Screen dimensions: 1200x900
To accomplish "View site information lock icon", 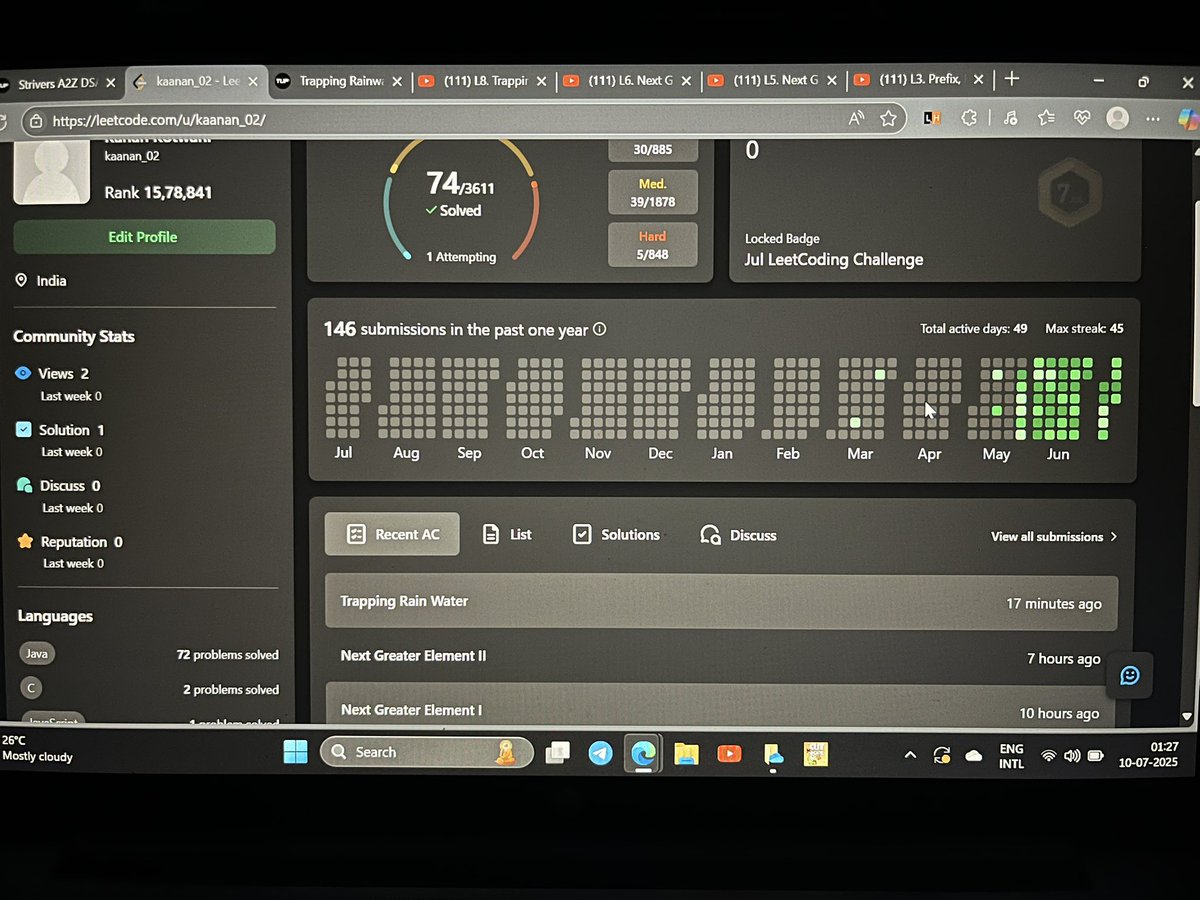I will [x=36, y=121].
